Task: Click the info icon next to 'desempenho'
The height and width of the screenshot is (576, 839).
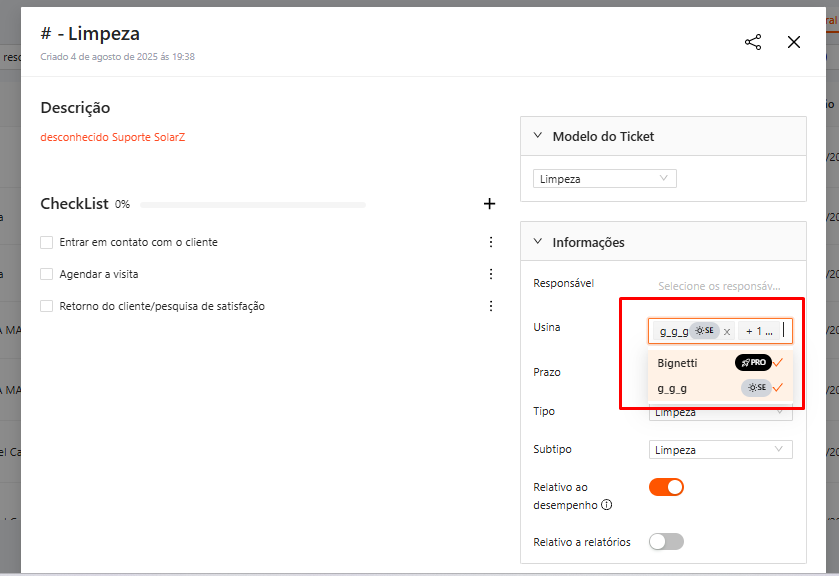Action: pyautogui.click(x=606, y=505)
